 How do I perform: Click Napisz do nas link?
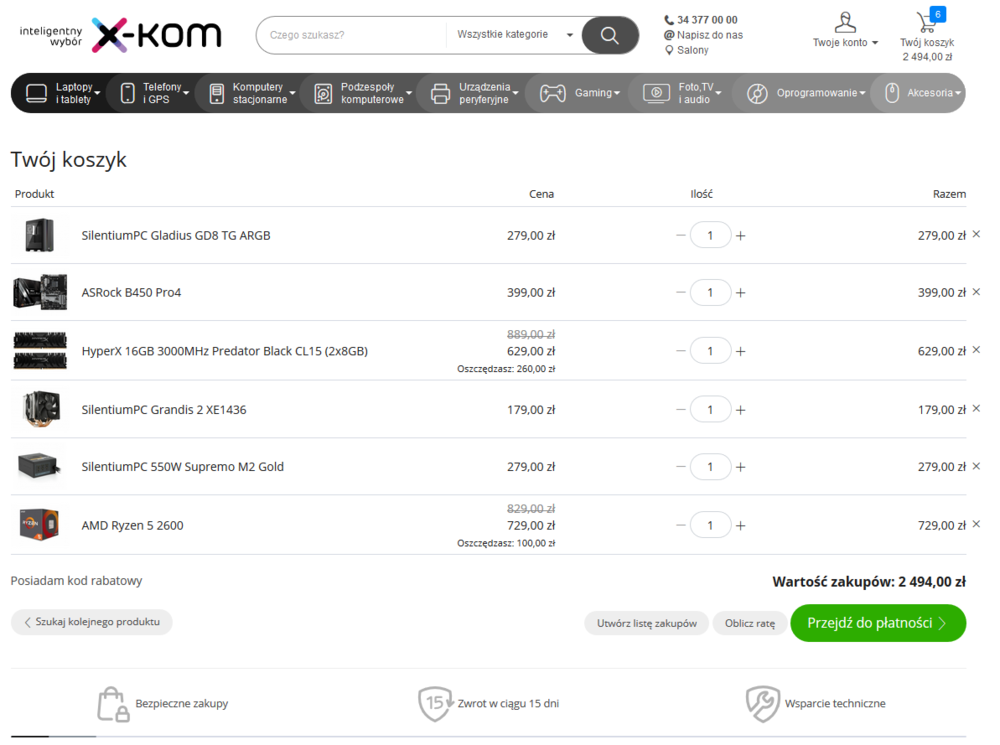[710, 35]
